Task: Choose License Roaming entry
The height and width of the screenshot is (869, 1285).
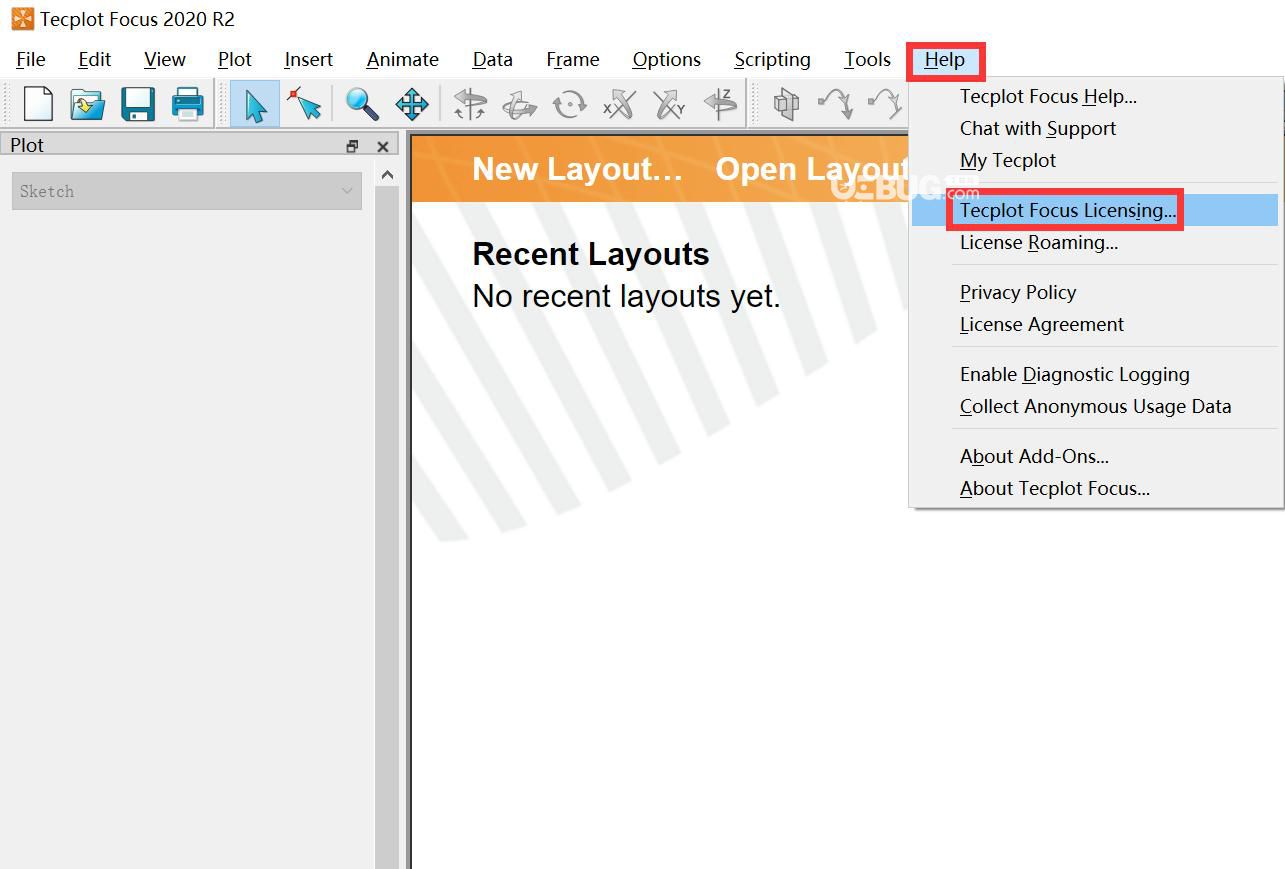Action: [x=1095, y=243]
